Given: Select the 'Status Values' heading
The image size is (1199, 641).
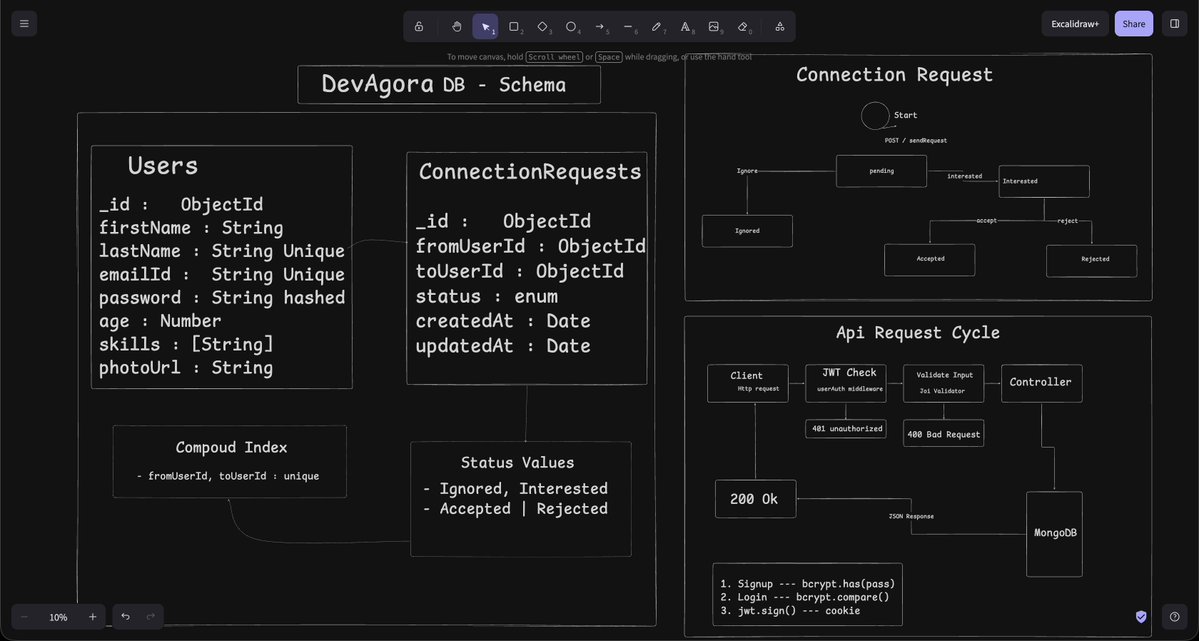Looking at the screenshot, I should [517, 462].
